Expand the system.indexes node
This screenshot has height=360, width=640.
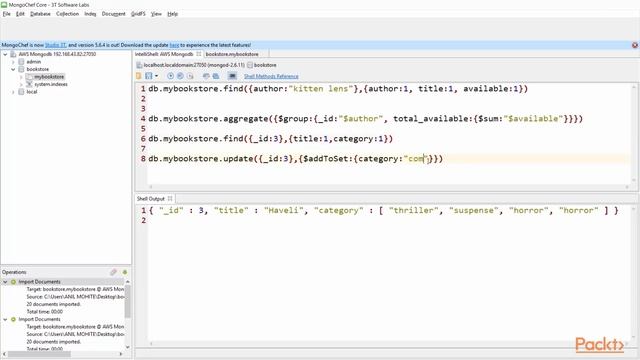point(21,84)
